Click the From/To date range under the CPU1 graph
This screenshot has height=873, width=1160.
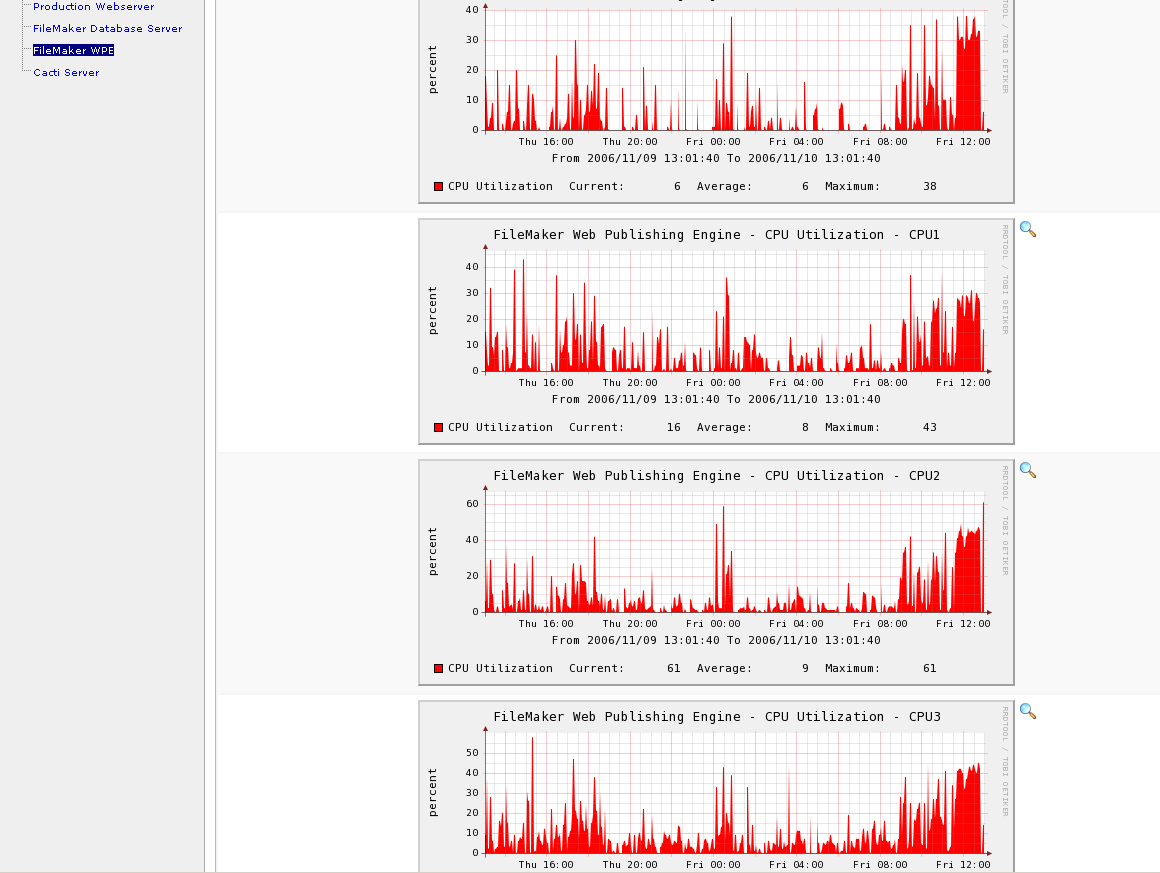click(x=716, y=400)
